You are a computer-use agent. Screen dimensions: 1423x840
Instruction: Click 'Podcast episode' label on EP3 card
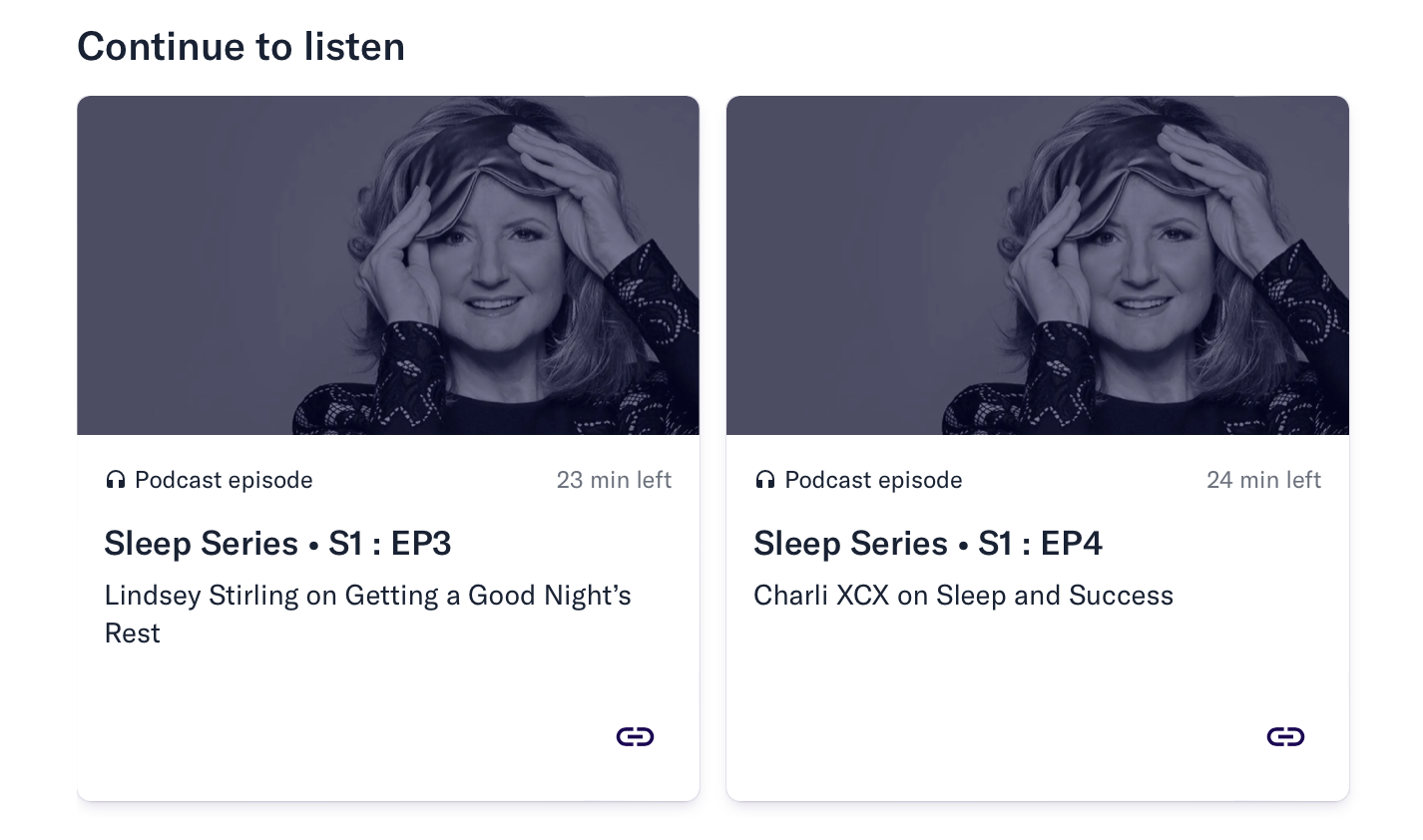pyautogui.click(x=224, y=480)
